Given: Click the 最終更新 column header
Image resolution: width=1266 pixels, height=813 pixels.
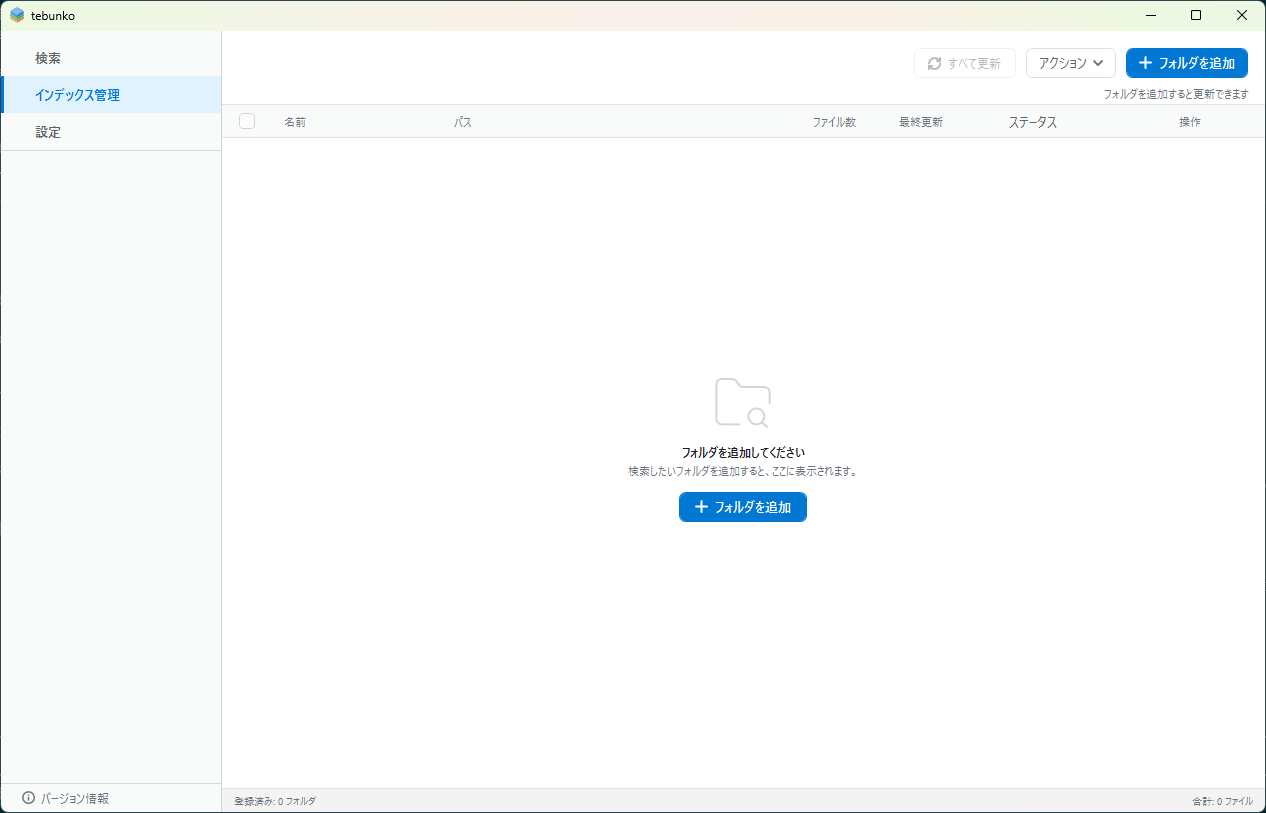Looking at the screenshot, I should tap(921, 122).
